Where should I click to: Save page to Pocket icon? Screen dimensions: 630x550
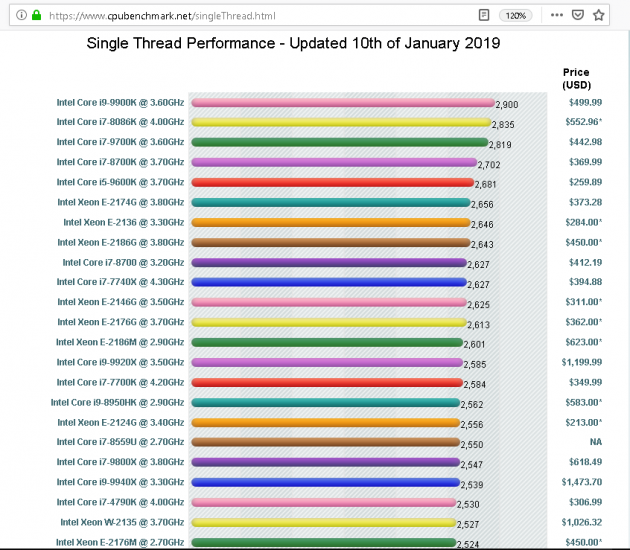click(x=578, y=15)
